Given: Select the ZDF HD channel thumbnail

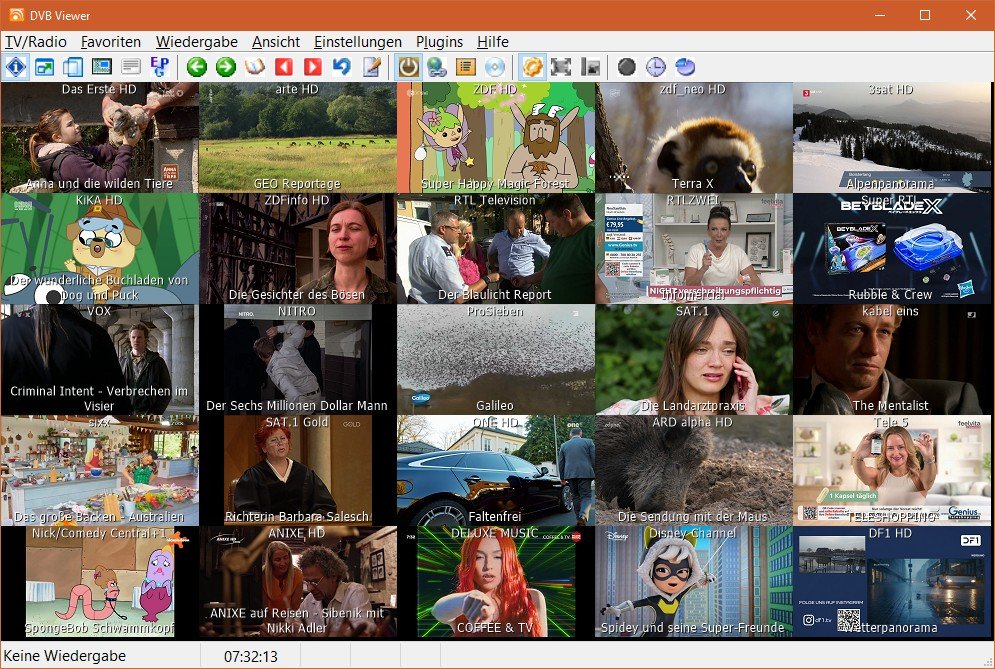Looking at the screenshot, I should point(495,137).
